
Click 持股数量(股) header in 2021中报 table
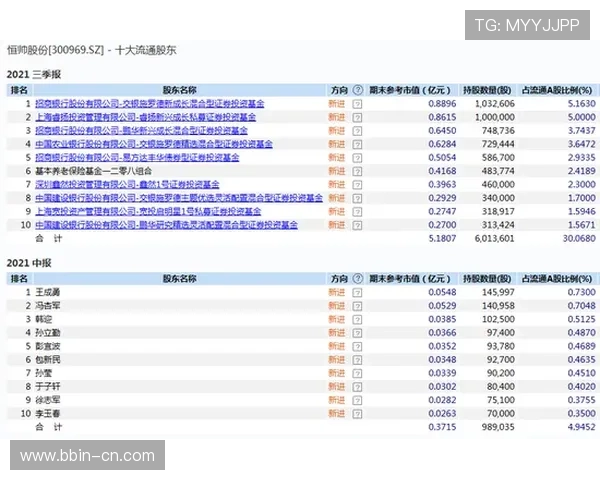click(x=487, y=279)
